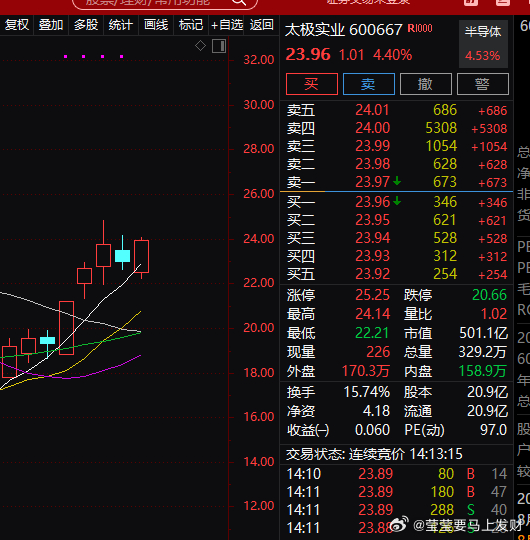
Task: Click the 外盘 value 170.3万
Action: (366, 371)
